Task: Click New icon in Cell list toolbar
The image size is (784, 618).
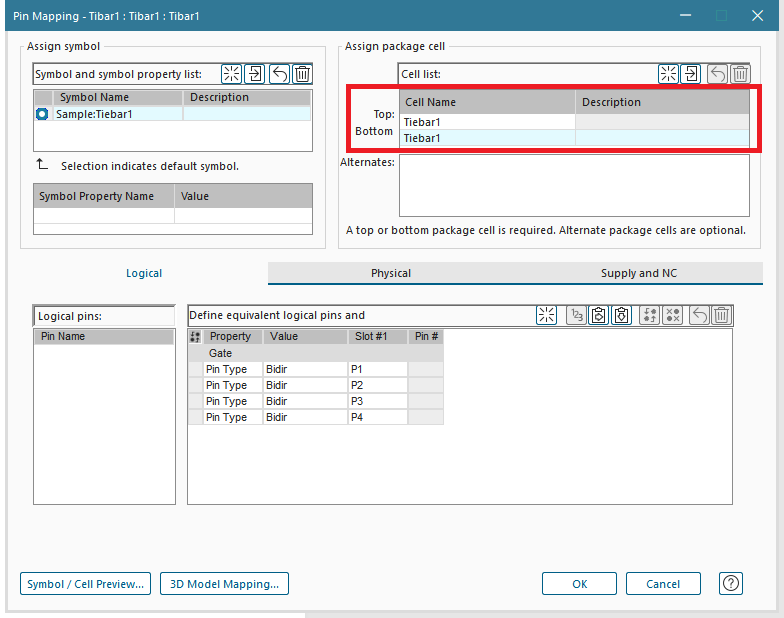Action: click(668, 74)
